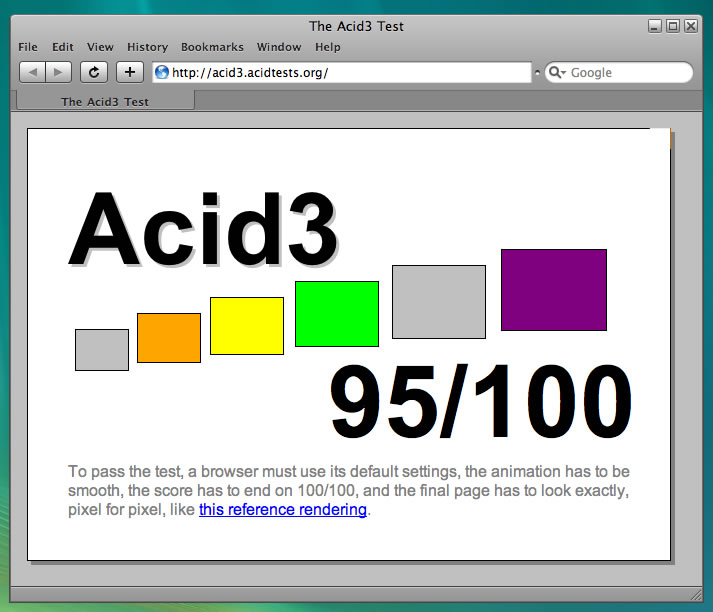Reload the Acid3 test page
The image size is (713, 612).
tap(94, 72)
